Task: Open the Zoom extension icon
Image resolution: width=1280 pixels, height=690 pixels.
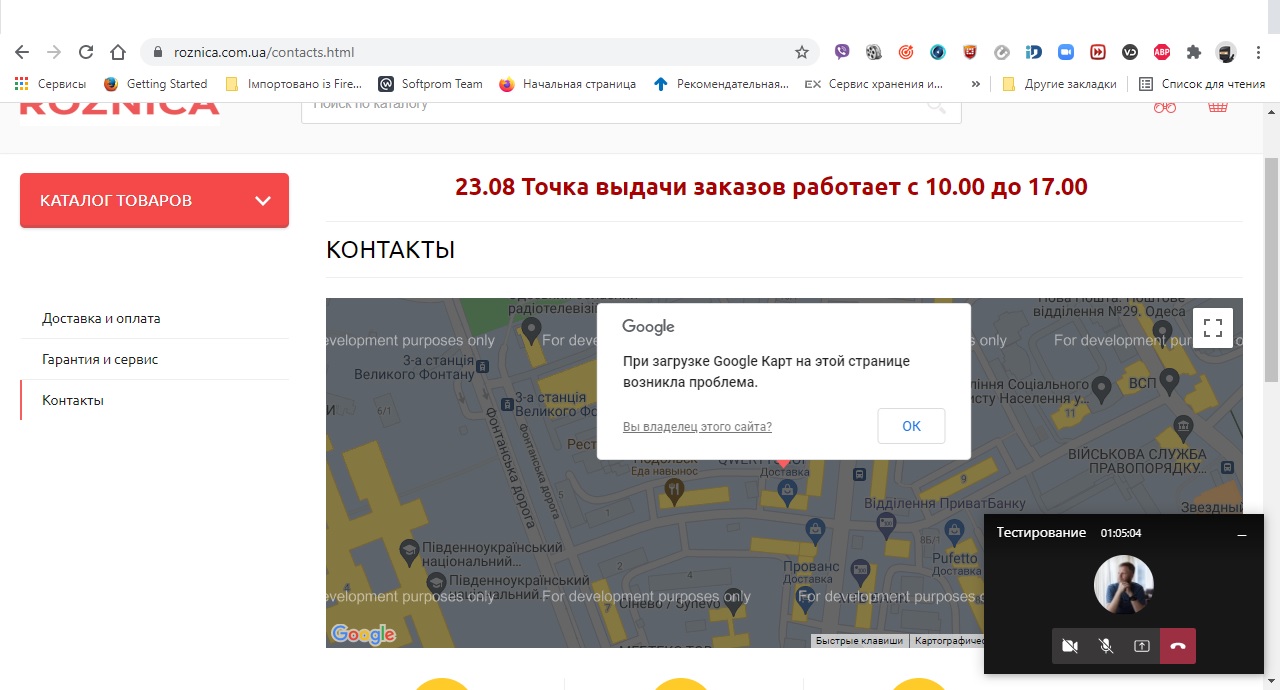Action: (1066, 52)
